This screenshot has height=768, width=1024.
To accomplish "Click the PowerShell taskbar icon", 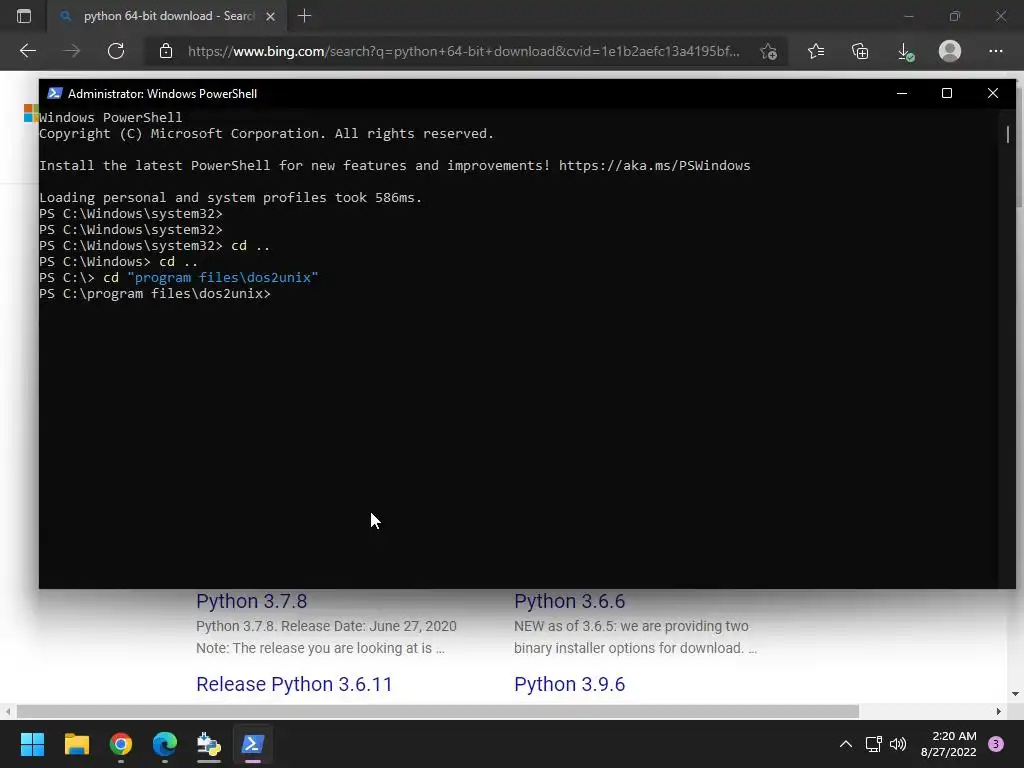I will 253,744.
